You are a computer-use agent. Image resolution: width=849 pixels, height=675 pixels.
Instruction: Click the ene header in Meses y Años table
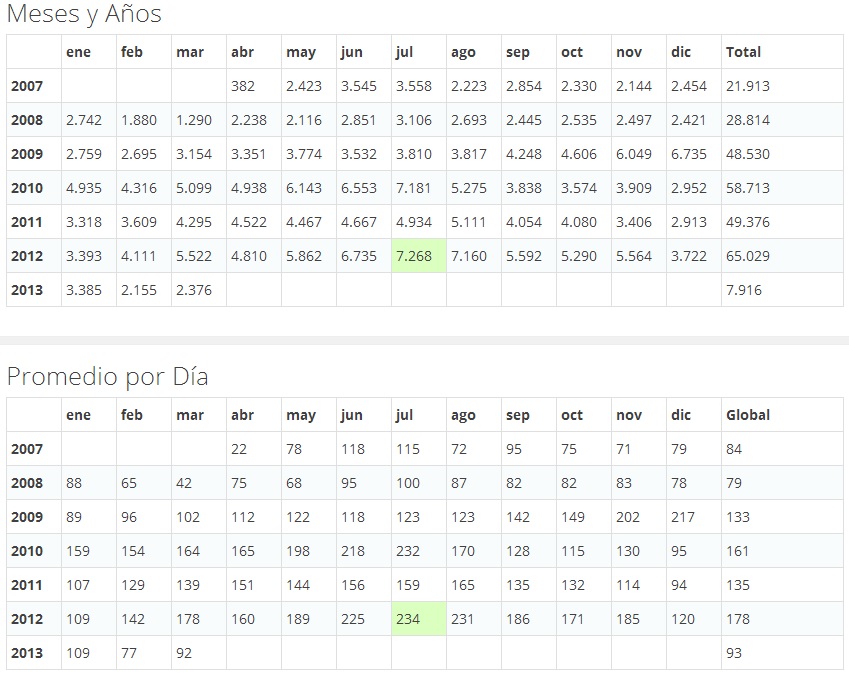pyautogui.click(x=78, y=52)
